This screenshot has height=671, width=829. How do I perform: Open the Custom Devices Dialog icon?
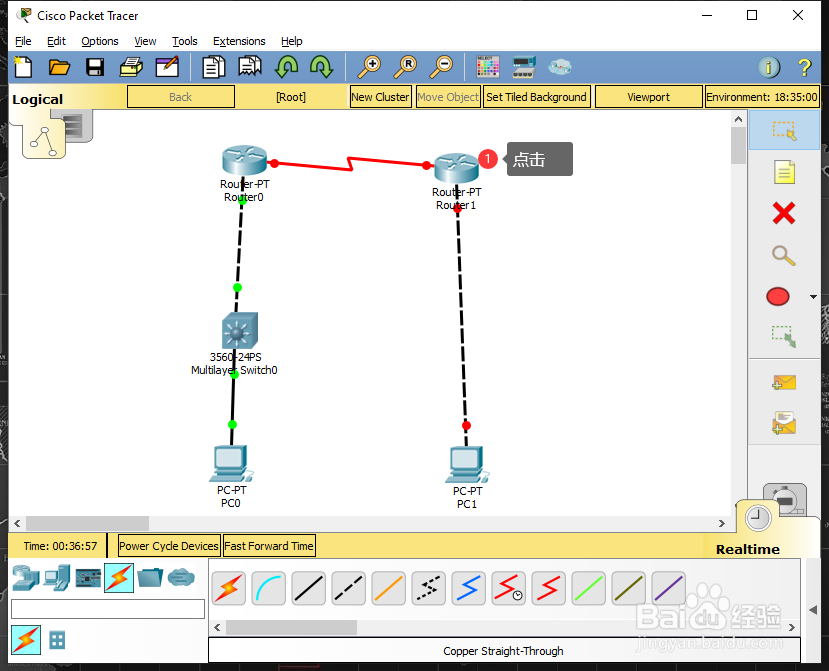(x=524, y=67)
